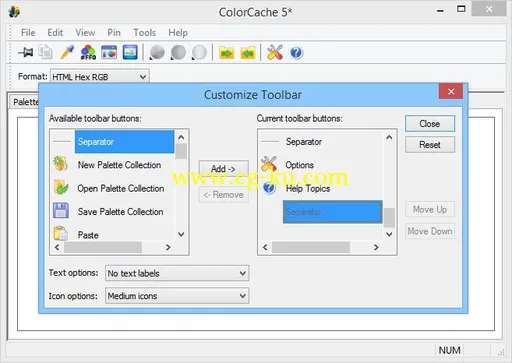Screen dimensions: 512x363
Task: Click the Save Palette Collection floppy icon
Action: (61, 211)
